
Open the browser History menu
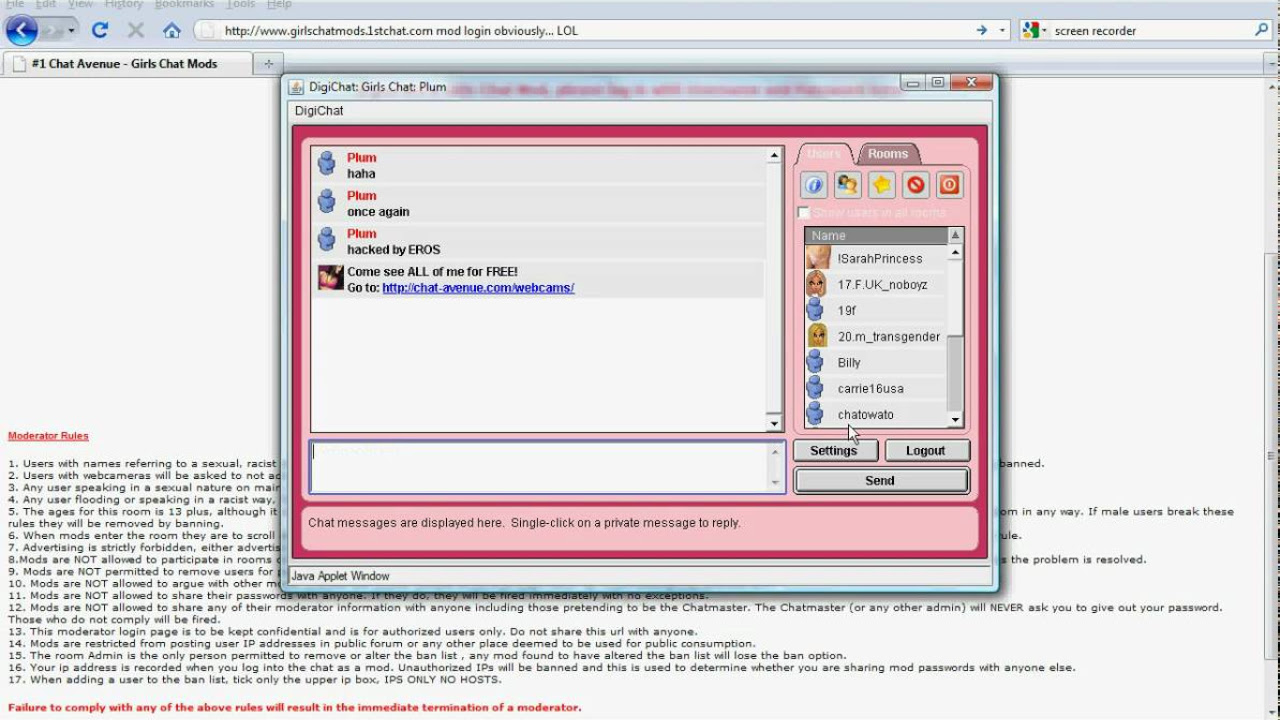coord(123,4)
